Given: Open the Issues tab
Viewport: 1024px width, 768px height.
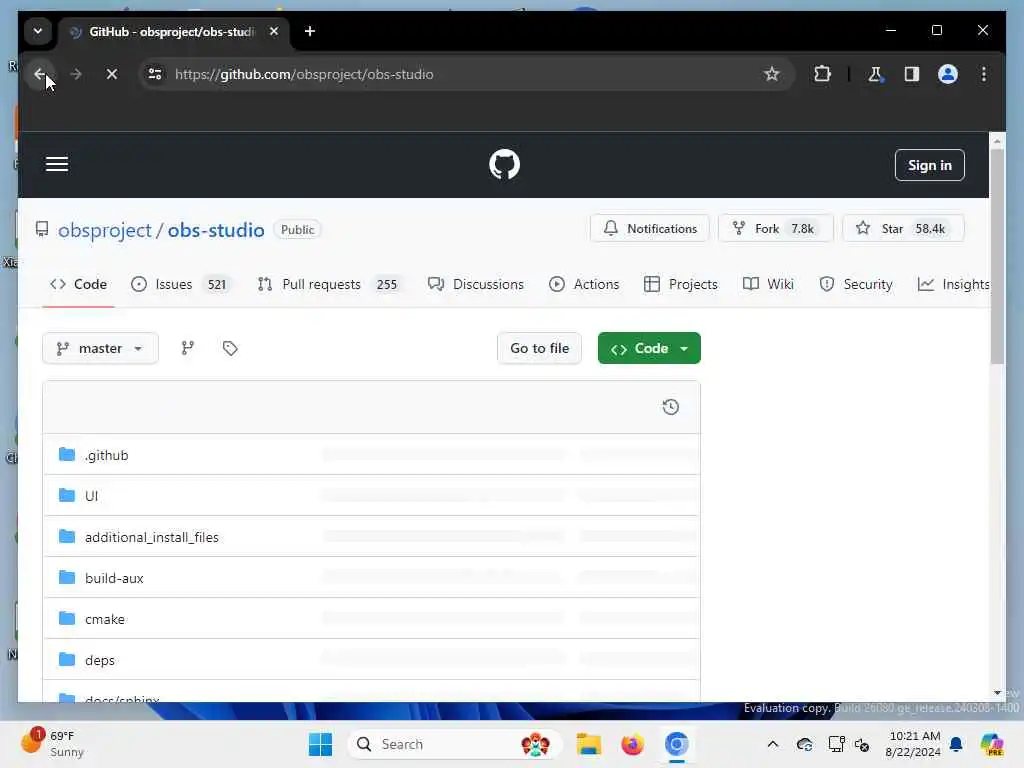Looking at the screenshot, I should pyautogui.click(x=181, y=284).
